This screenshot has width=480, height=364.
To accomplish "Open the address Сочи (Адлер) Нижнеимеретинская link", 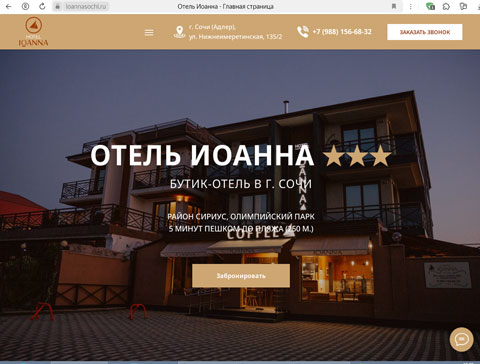I will pyautogui.click(x=235, y=32).
